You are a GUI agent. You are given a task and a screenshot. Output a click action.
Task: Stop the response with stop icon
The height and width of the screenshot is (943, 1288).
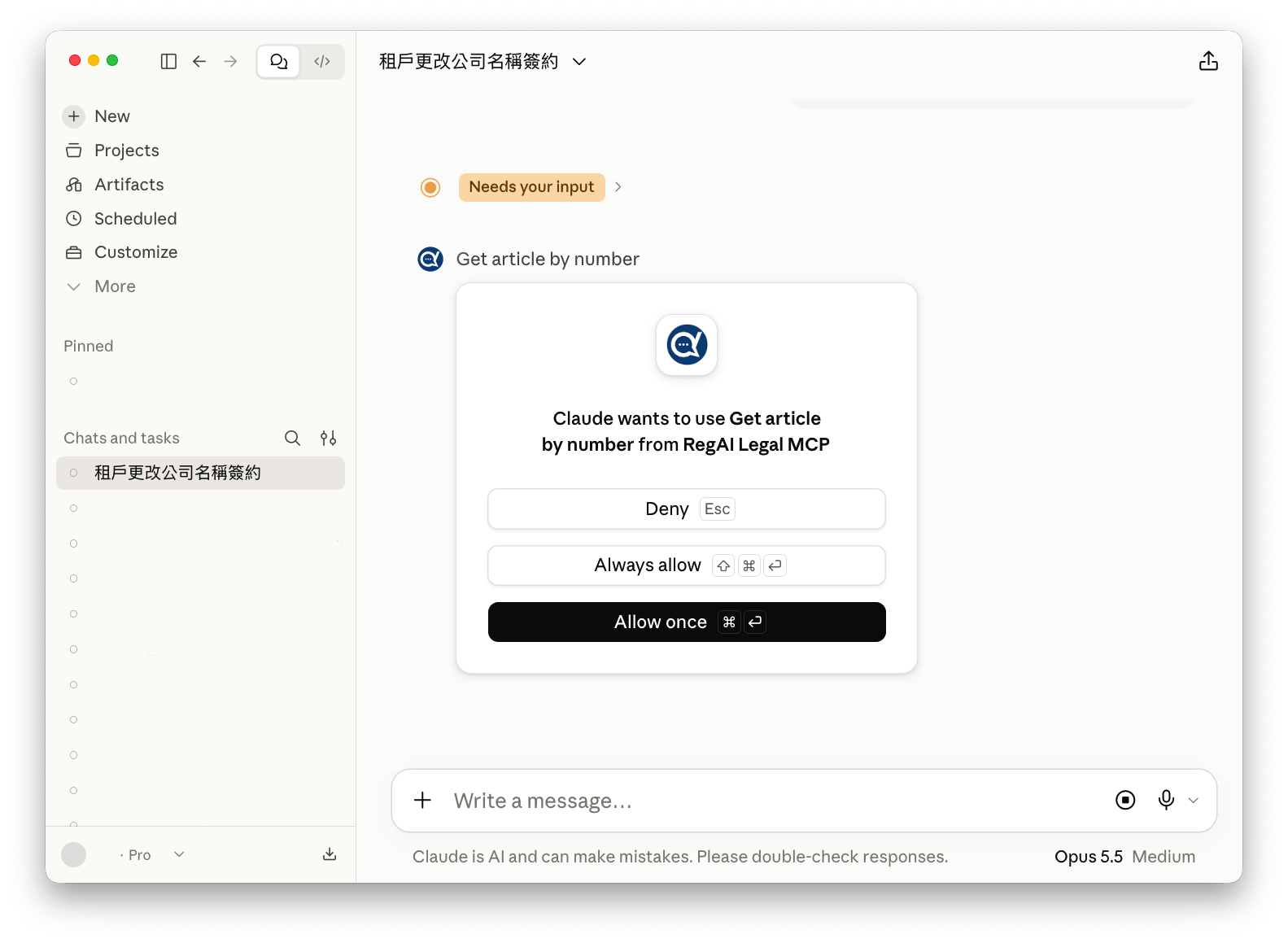[x=1125, y=800]
